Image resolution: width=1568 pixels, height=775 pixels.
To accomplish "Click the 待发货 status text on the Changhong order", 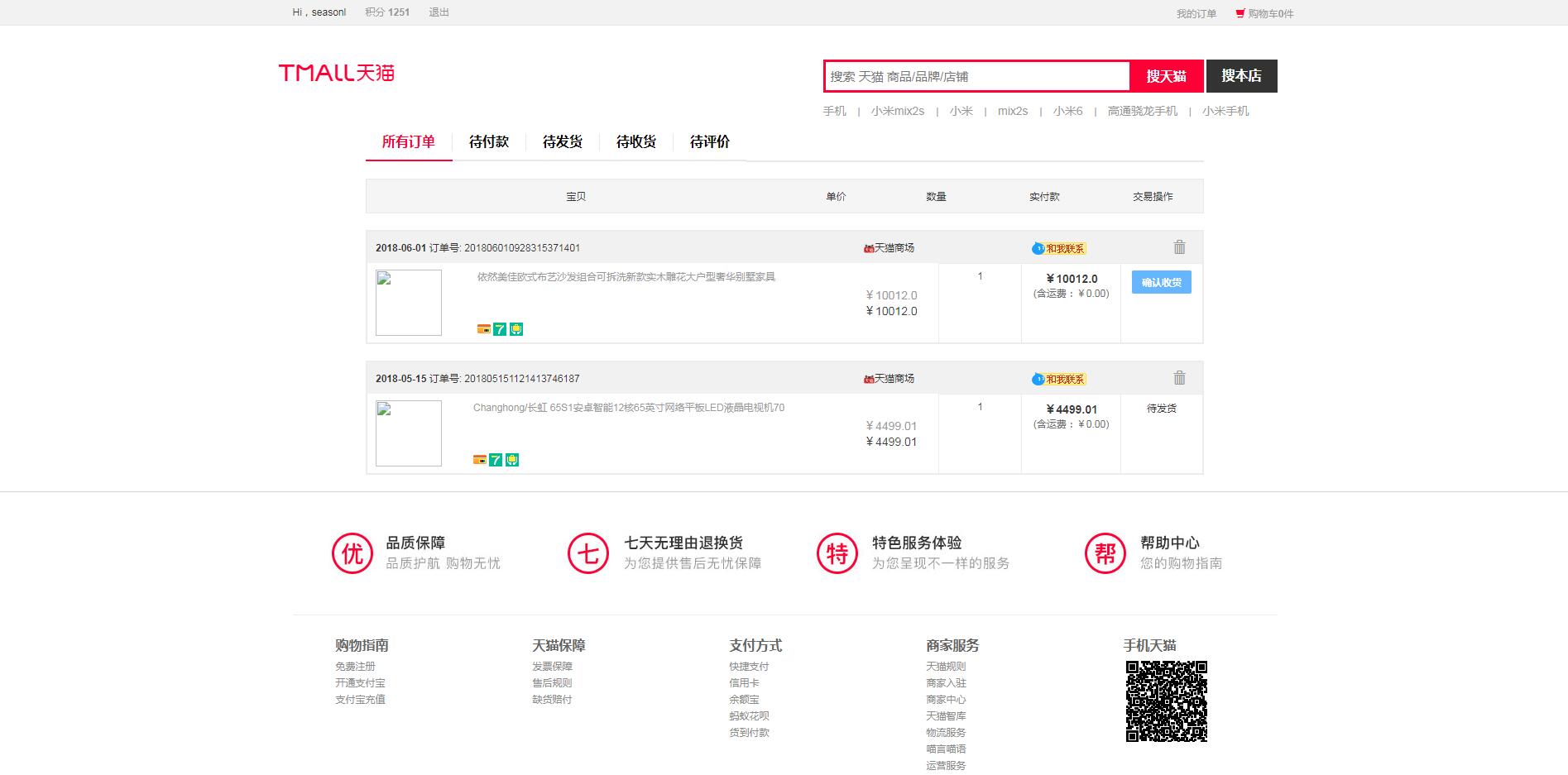I will [1161, 409].
